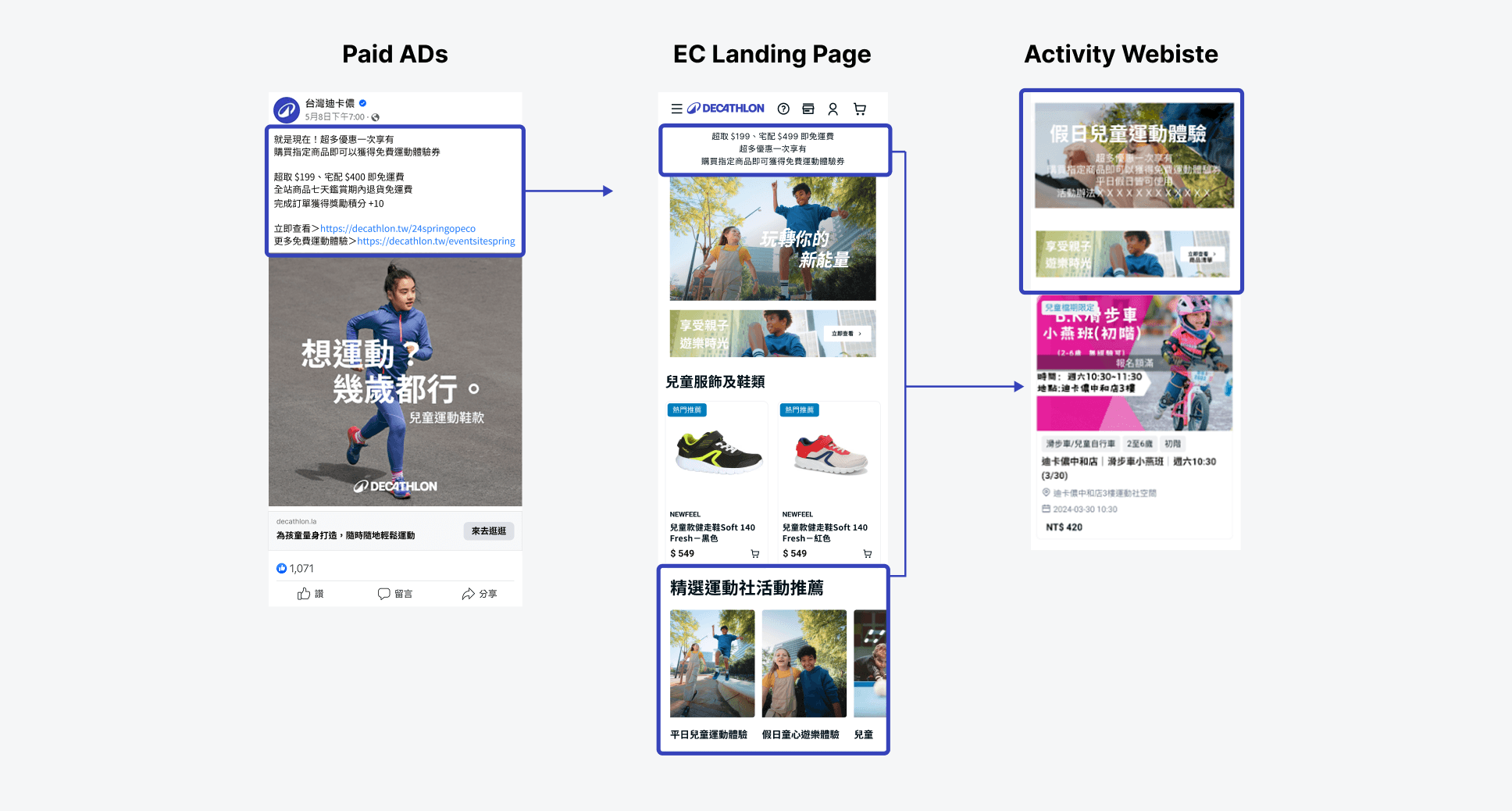Click the NT$ 420 event price
This screenshot has height=811, width=1512.
1064,527
